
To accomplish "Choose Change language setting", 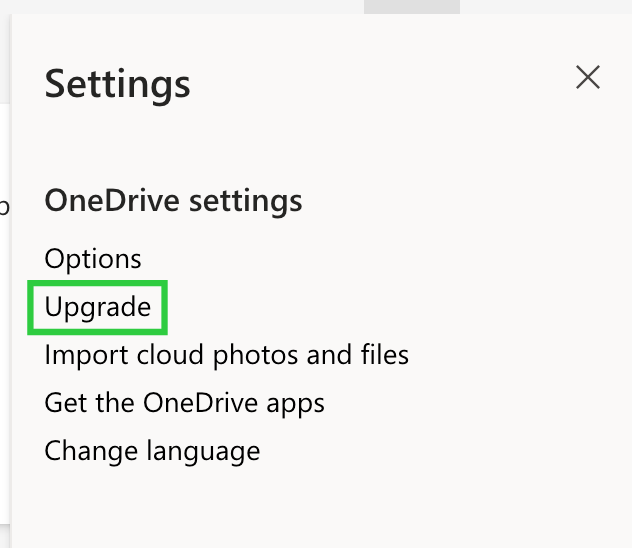I will coord(152,451).
